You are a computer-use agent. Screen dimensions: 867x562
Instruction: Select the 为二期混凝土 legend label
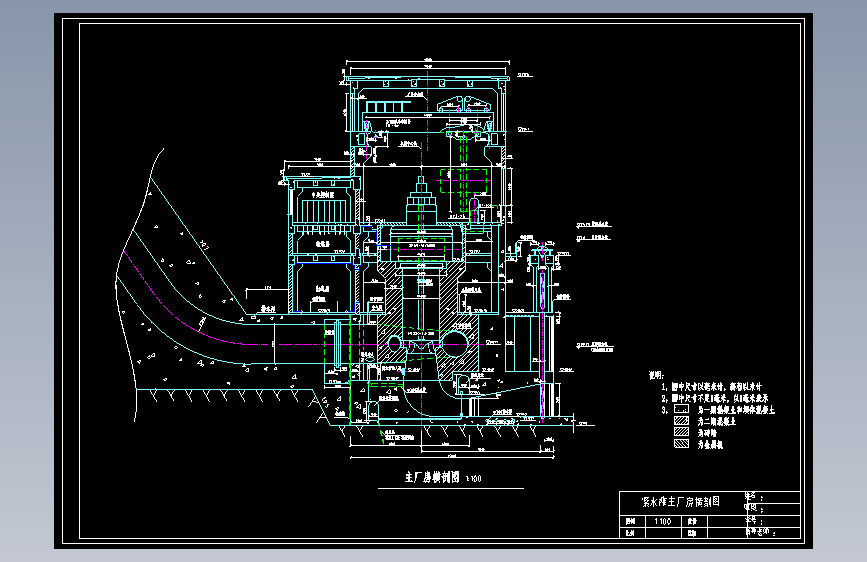[717, 422]
